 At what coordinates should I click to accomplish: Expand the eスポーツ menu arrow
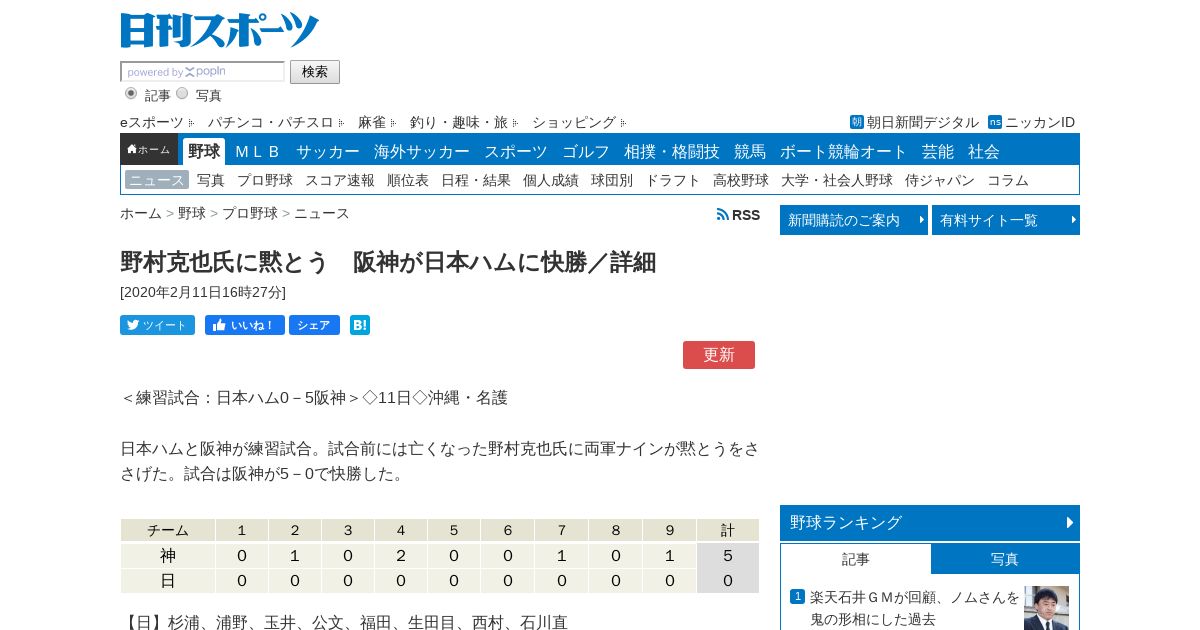(x=191, y=122)
